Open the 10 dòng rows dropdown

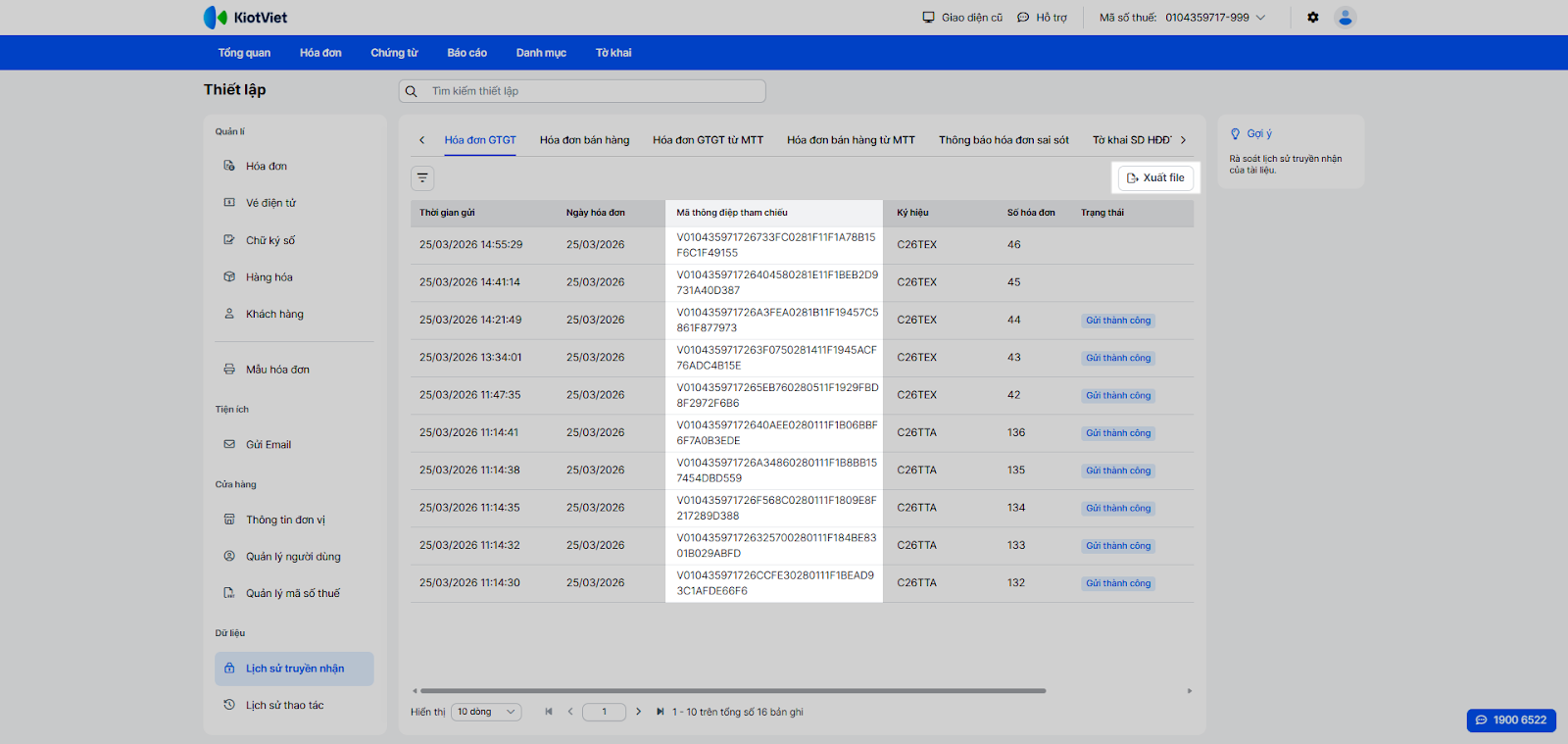[486, 712]
